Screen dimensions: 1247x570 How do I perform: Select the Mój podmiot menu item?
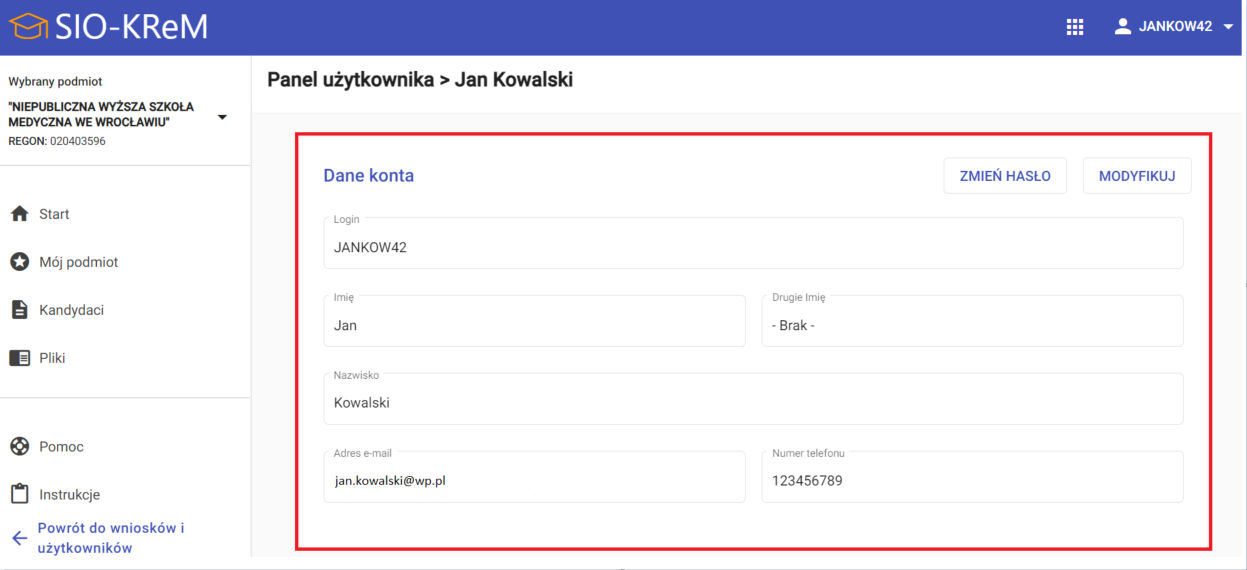[x=78, y=262]
